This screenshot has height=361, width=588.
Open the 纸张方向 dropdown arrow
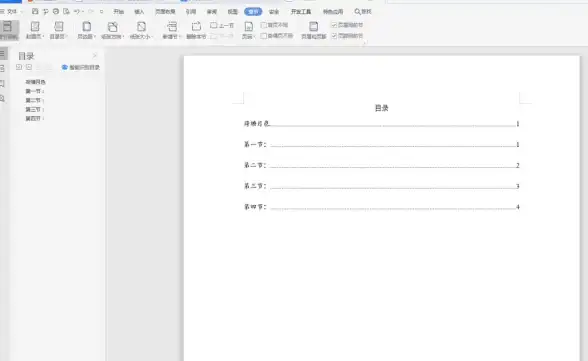pos(123,36)
